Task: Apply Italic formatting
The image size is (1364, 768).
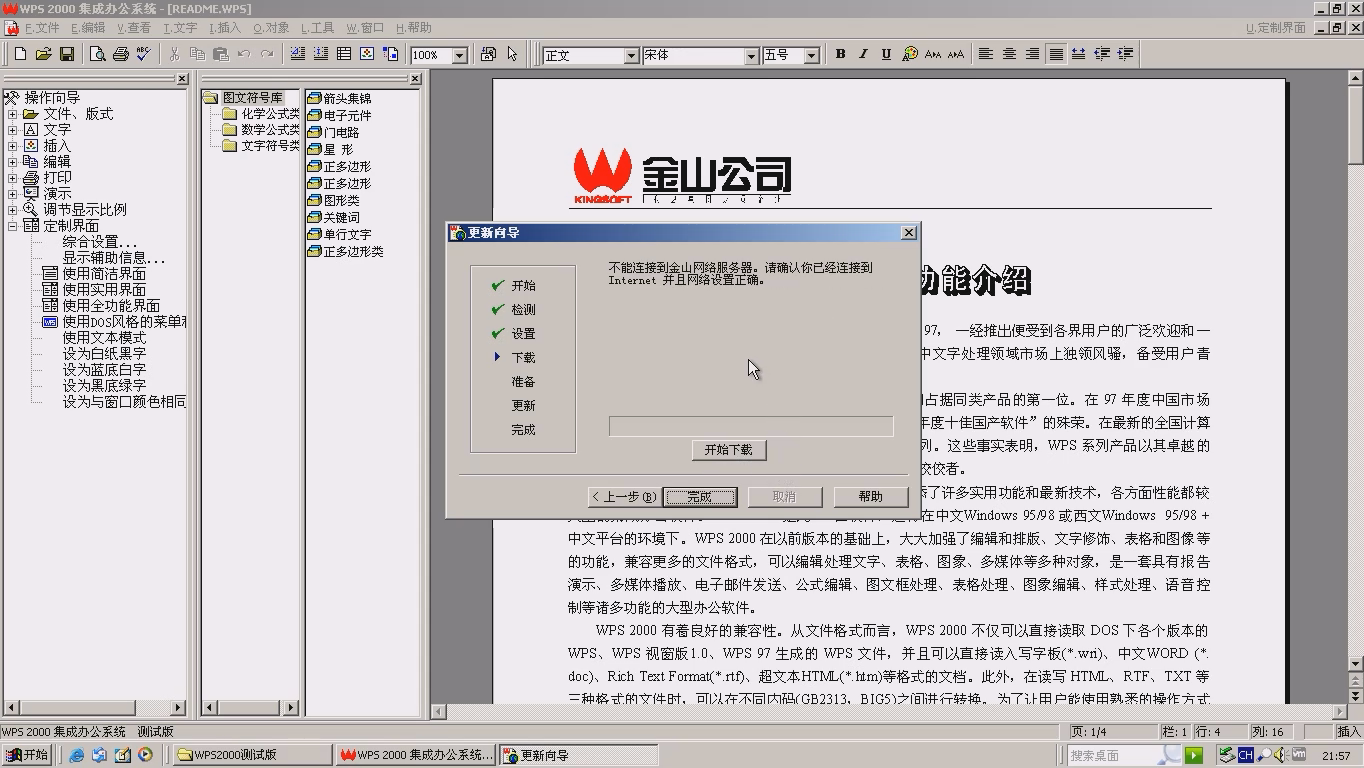Action: [x=863, y=54]
